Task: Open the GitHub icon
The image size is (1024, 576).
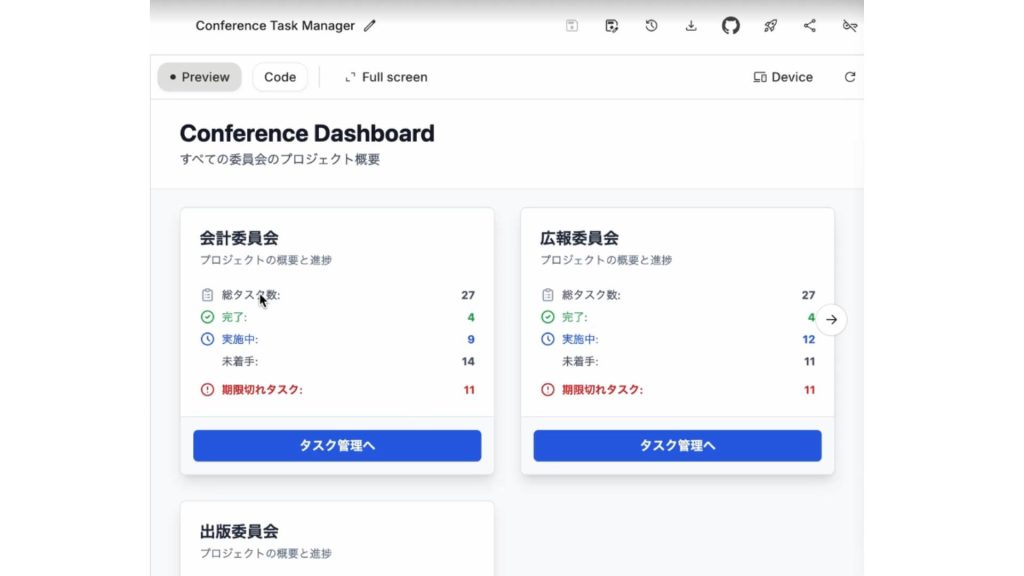Action: 731,26
